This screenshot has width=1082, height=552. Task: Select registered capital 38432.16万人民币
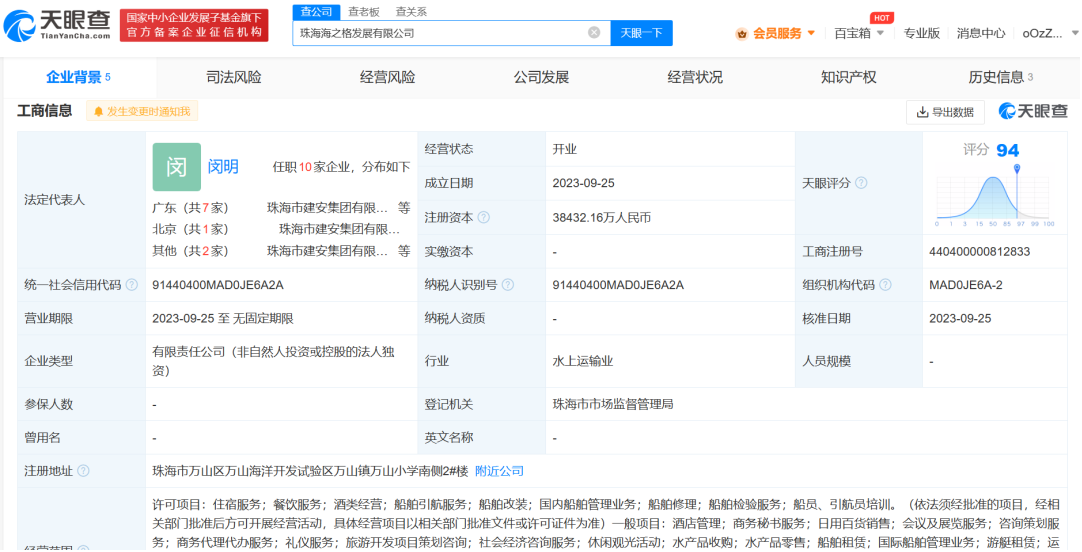point(602,217)
